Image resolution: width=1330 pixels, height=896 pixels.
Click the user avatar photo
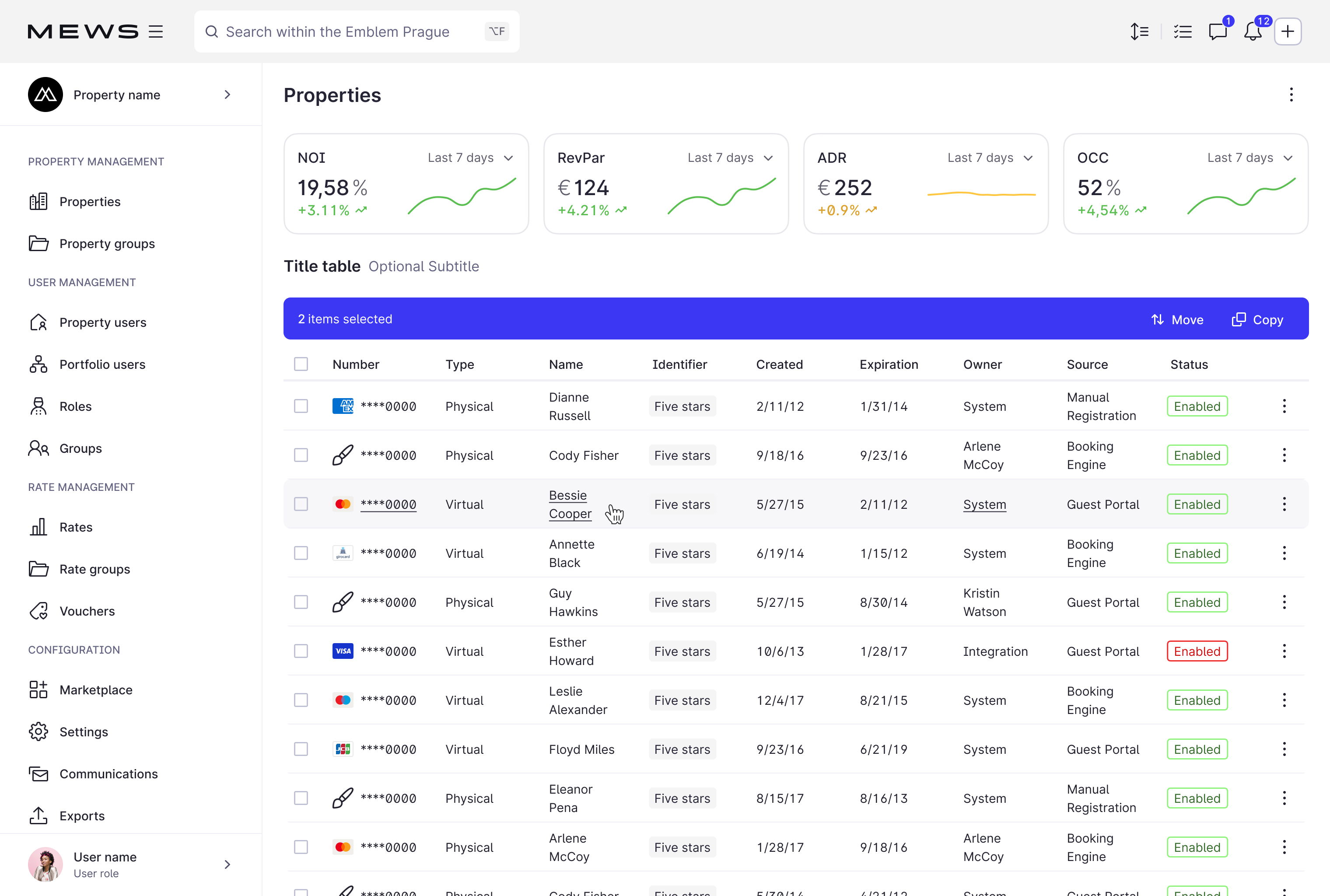click(x=45, y=864)
